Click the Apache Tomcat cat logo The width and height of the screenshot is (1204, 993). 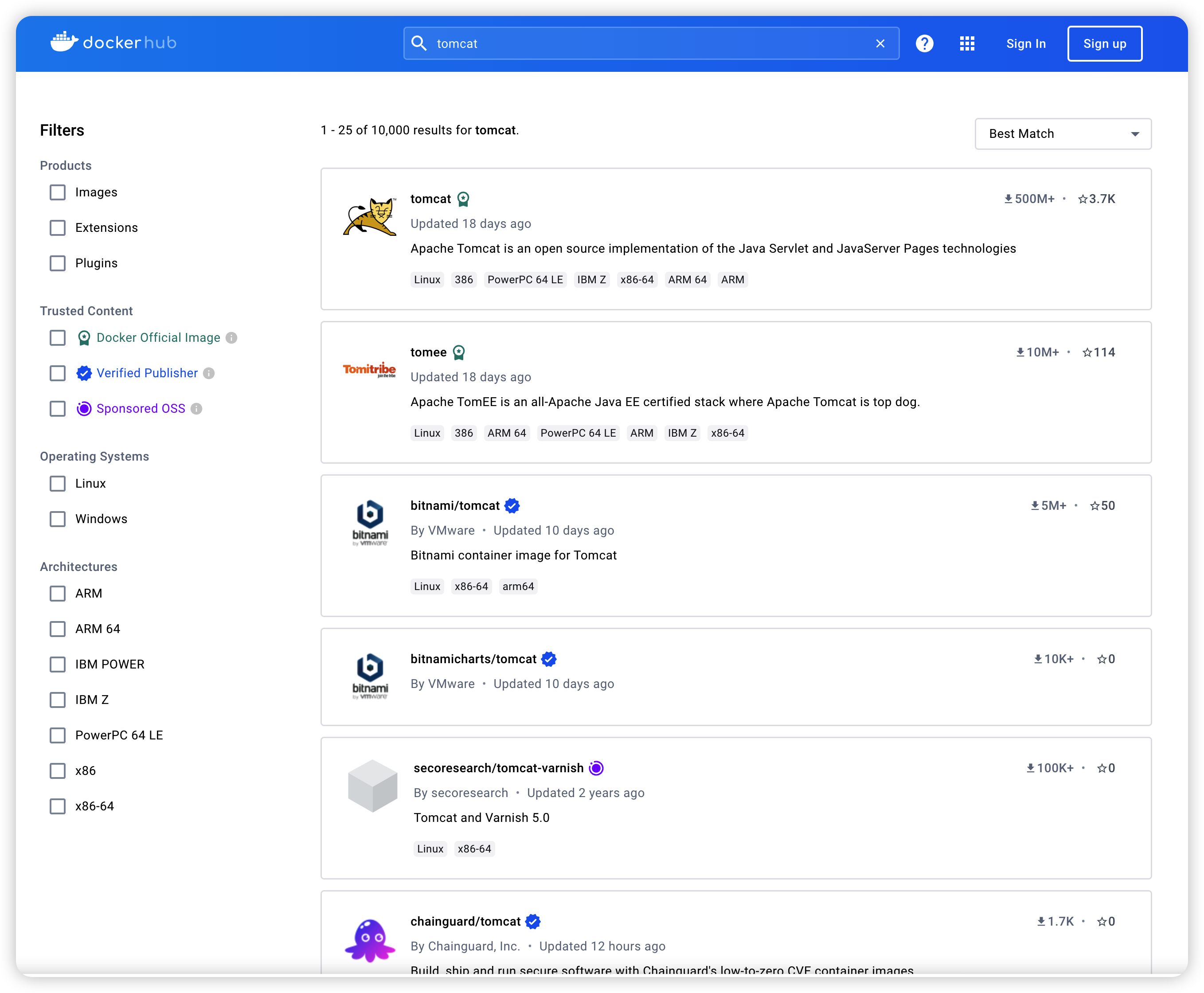(x=370, y=217)
